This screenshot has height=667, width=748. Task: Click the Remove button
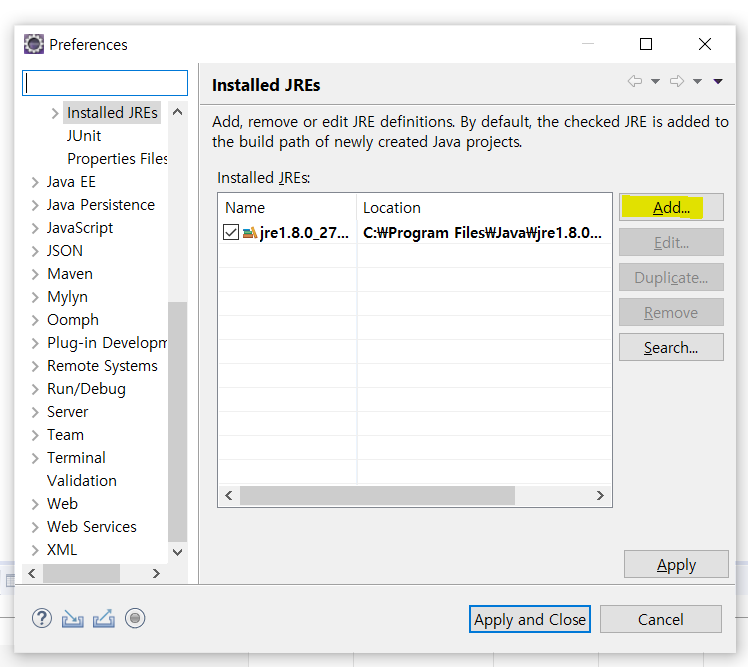point(671,312)
